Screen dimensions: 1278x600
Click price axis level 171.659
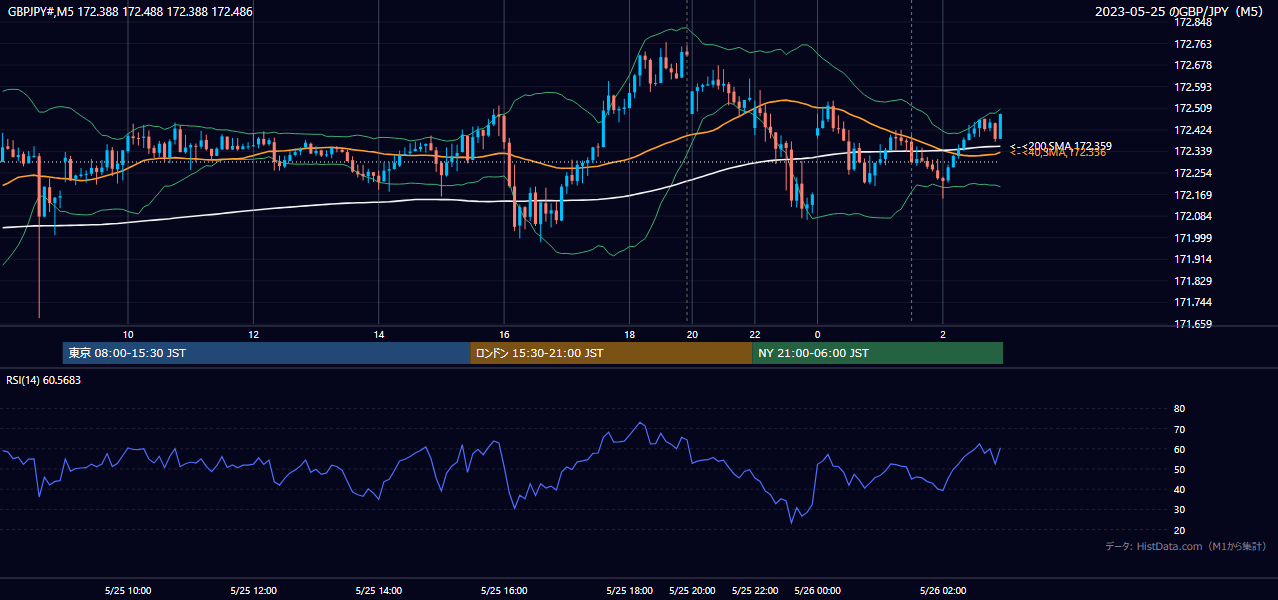(x=1192, y=324)
